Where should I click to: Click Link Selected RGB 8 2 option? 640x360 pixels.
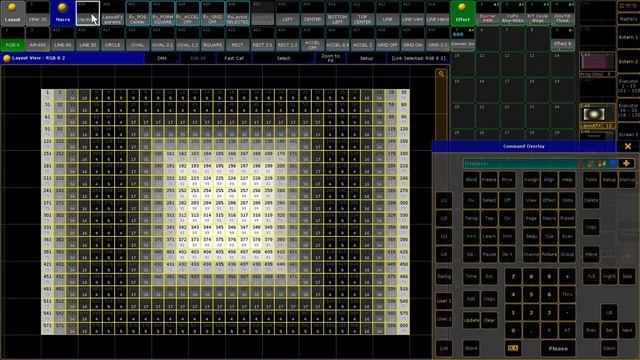pos(418,58)
